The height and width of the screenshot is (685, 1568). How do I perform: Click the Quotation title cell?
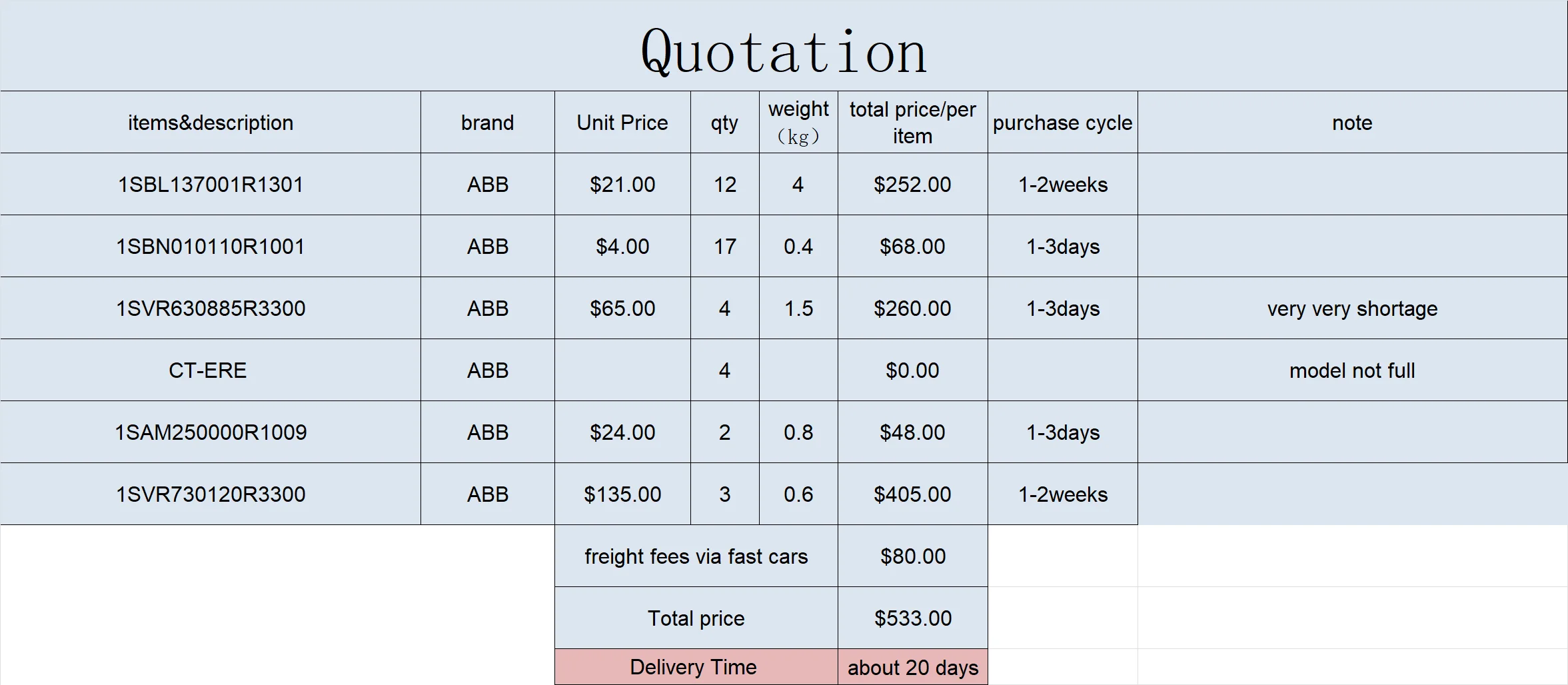(784, 45)
